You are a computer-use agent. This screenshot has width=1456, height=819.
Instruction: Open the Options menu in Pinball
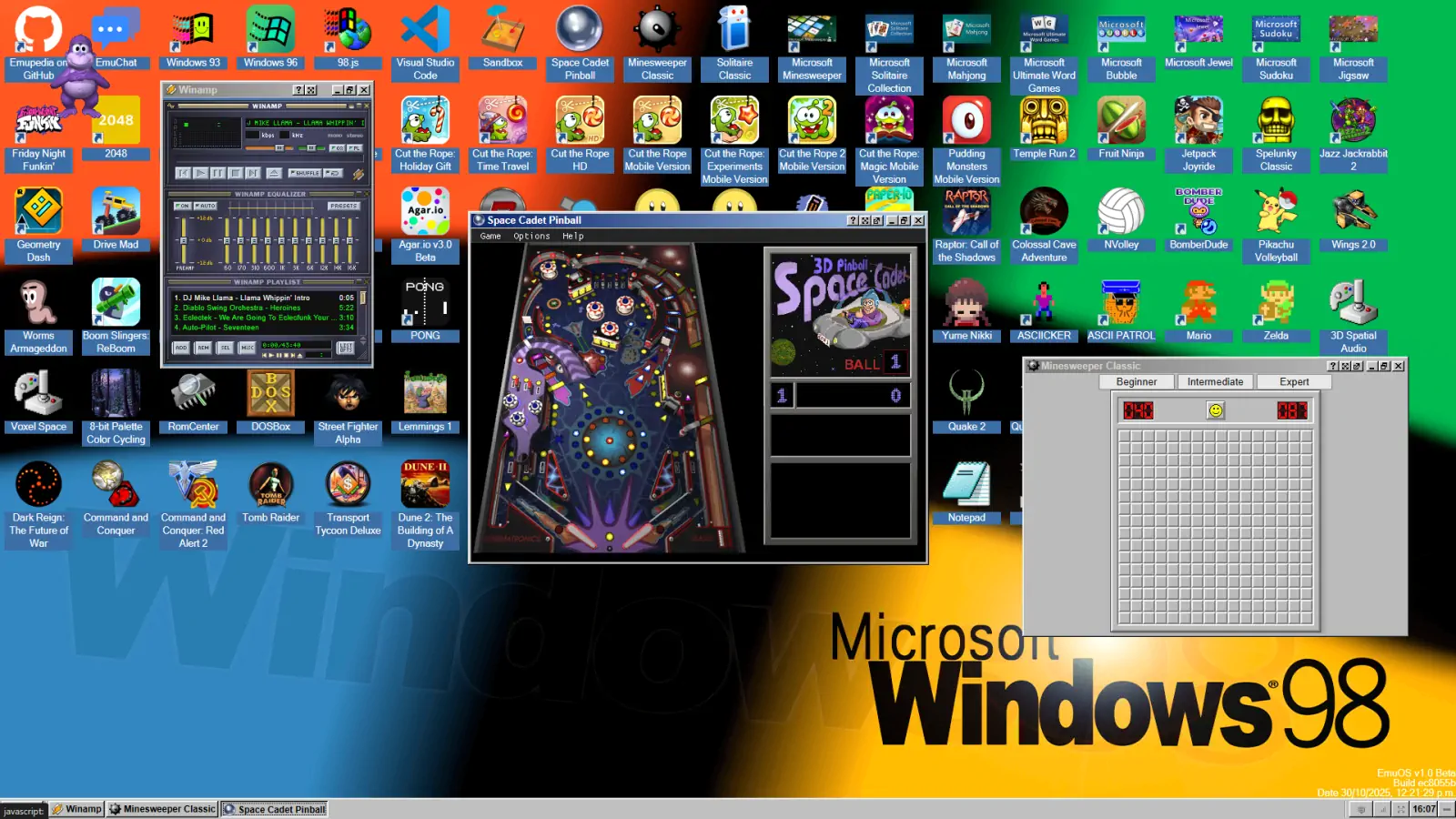531,236
